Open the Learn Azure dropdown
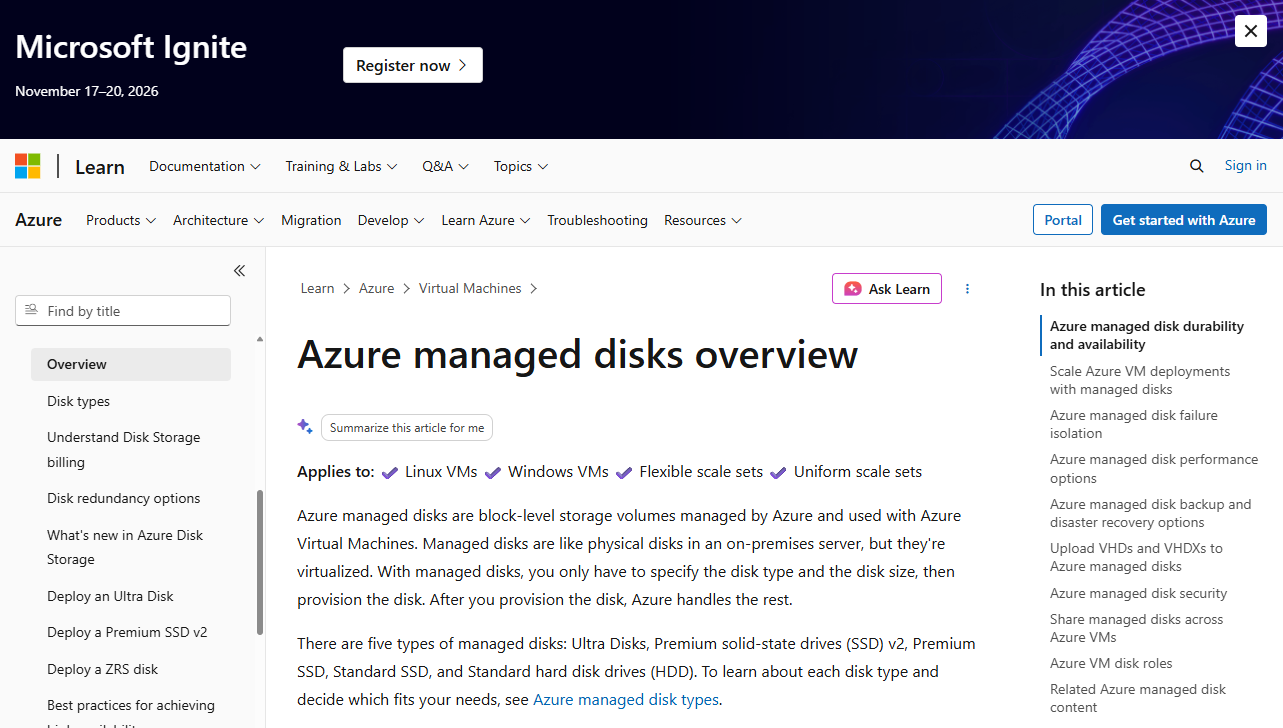Viewport: 1283px width, 728px height. (x=486, y=220)
